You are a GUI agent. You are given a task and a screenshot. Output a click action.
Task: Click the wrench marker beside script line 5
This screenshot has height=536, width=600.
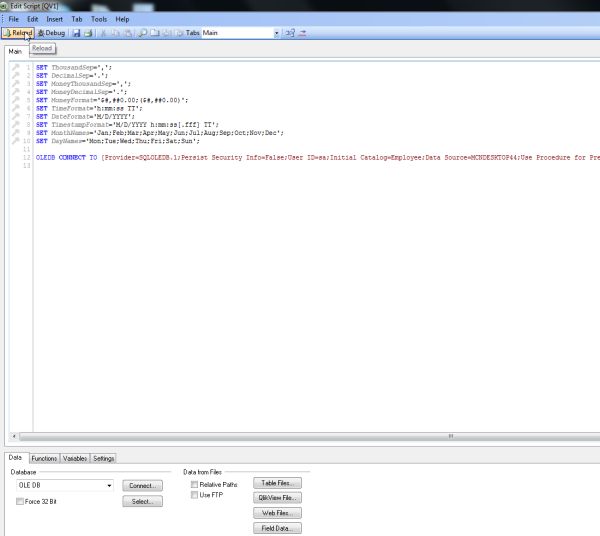(16, 100)
